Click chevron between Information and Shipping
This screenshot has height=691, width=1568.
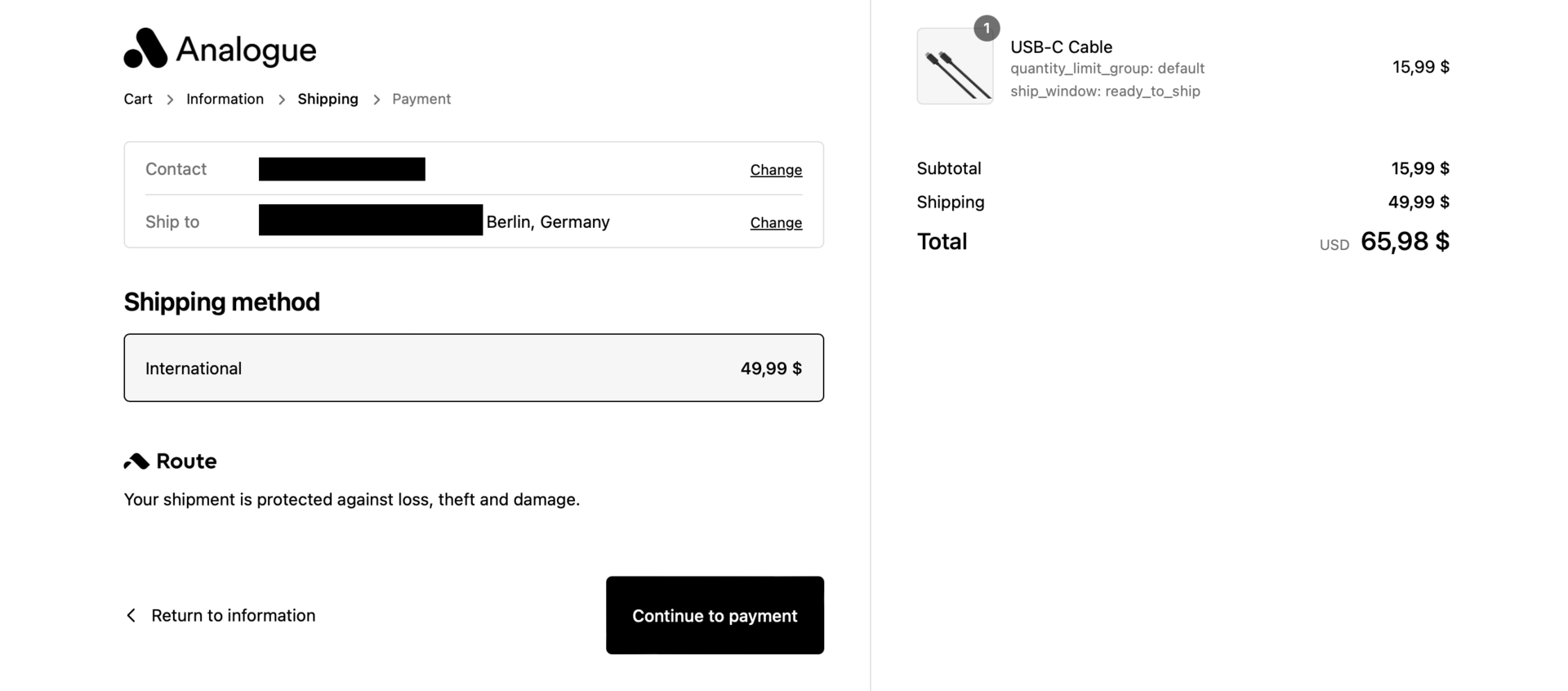pos(281,100)
